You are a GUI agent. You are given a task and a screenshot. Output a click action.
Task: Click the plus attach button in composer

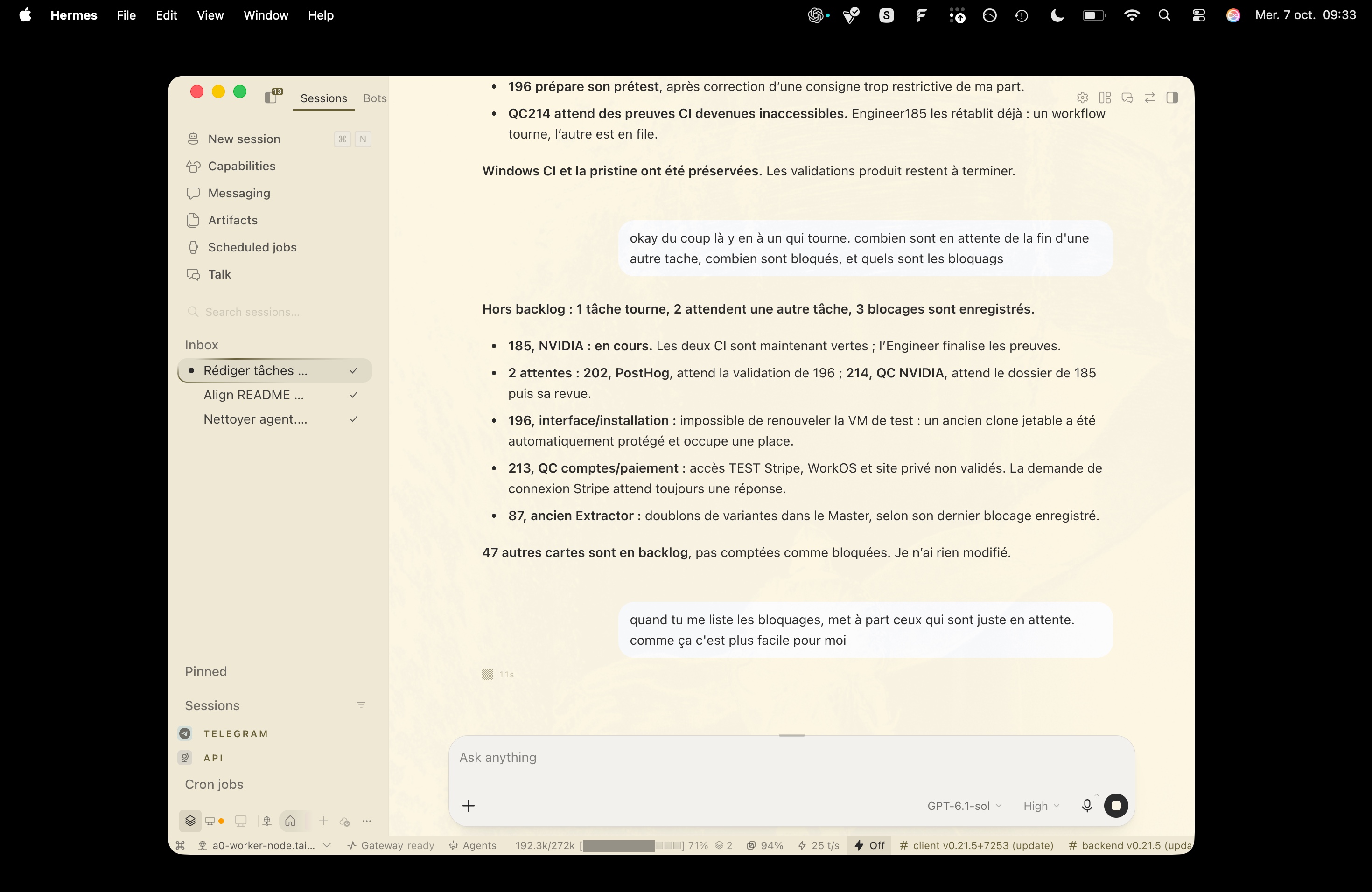pos(469,806)
